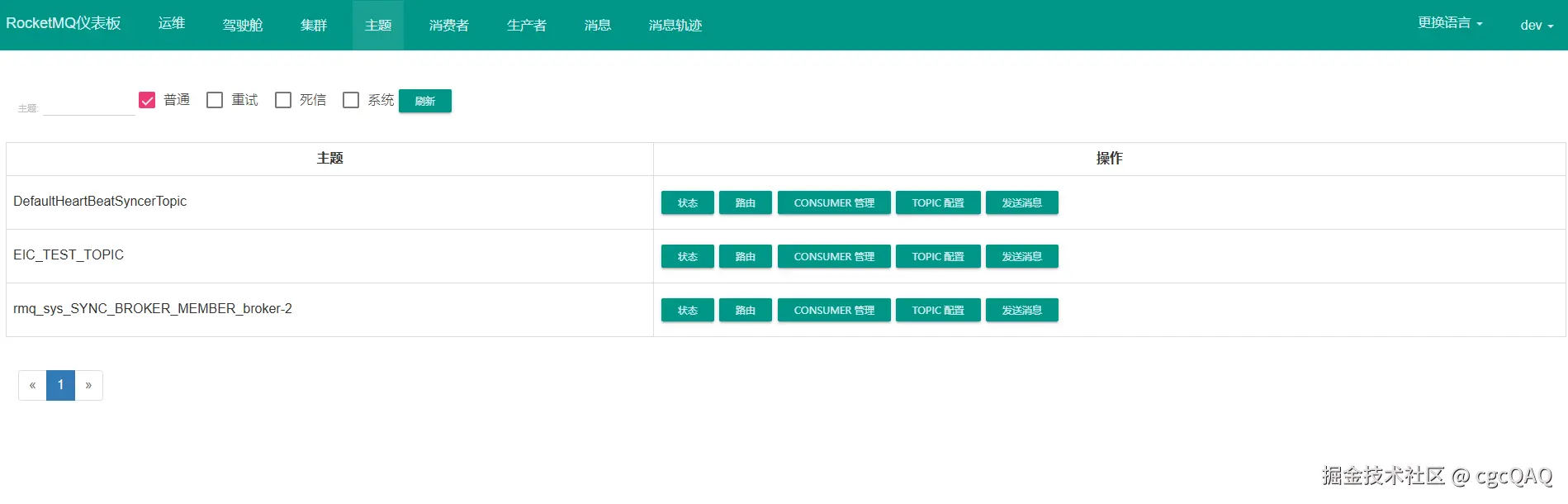Viewport: 1568px width, 504px height.
Task: Open CONSUMER 管理 for DefaultHeartBeatSyncerTopic
Action: pos(834,202)
